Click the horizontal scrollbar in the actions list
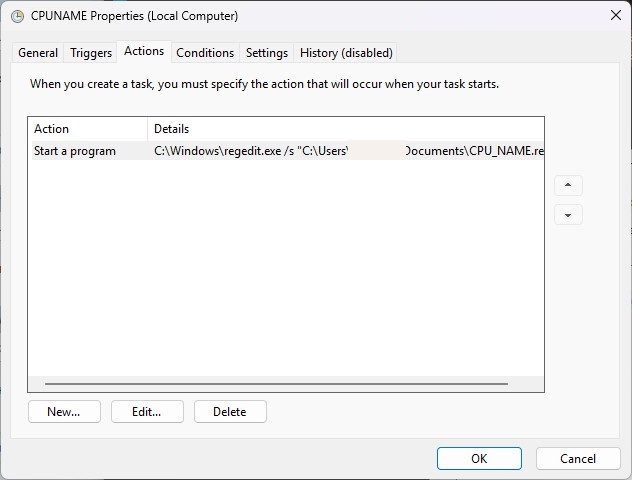The height and width of the screenshot is (480, 632). pyautogui.click(x=276, y=383)
